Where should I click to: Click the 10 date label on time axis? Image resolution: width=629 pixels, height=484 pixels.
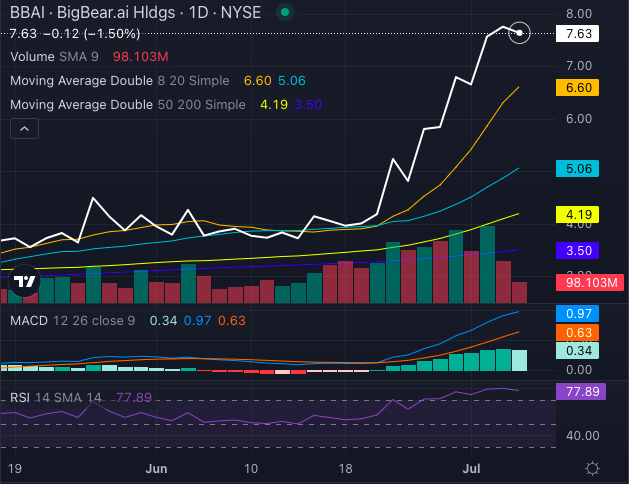251,469
